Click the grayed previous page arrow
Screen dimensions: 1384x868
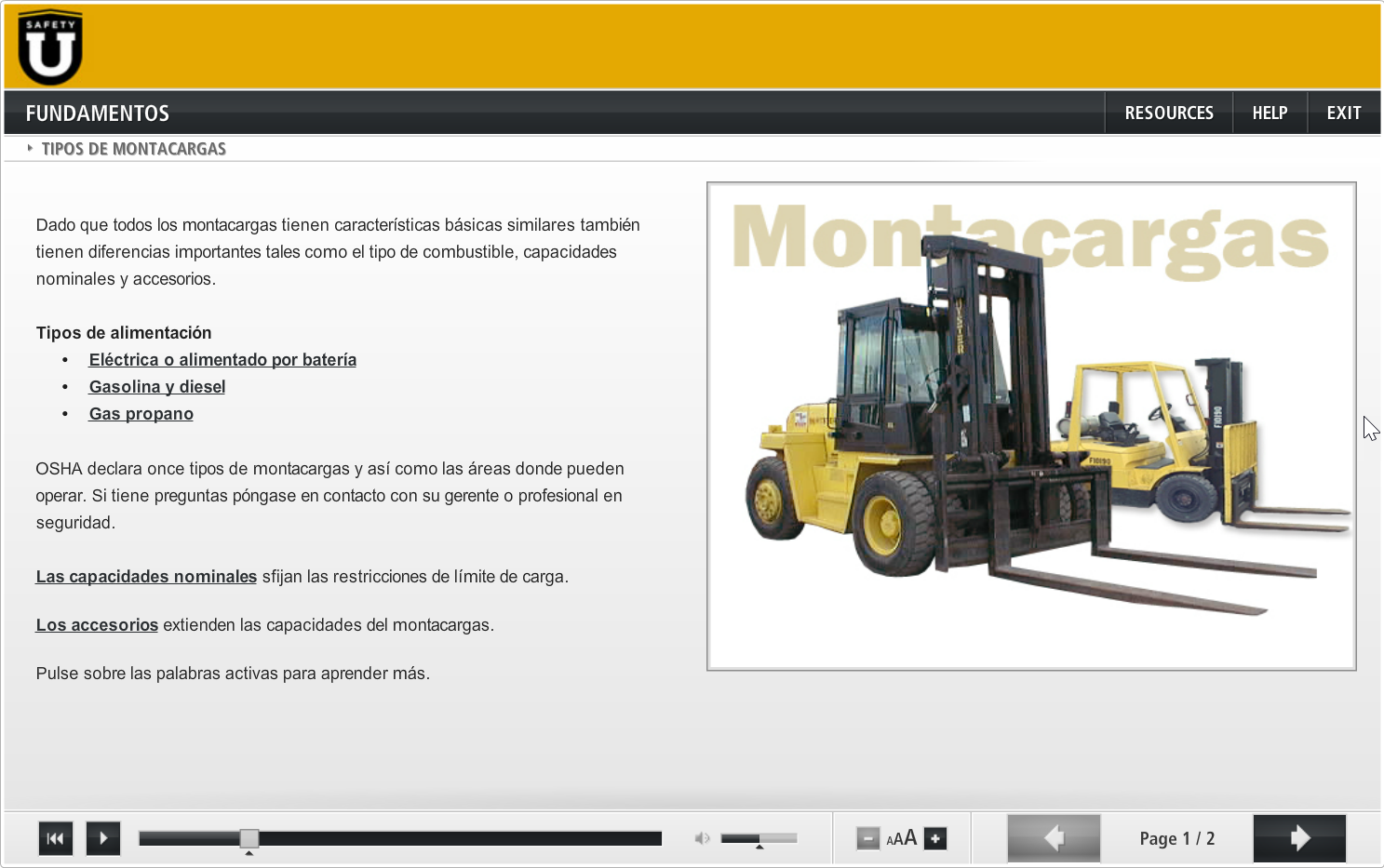[x=1053, y=837]
